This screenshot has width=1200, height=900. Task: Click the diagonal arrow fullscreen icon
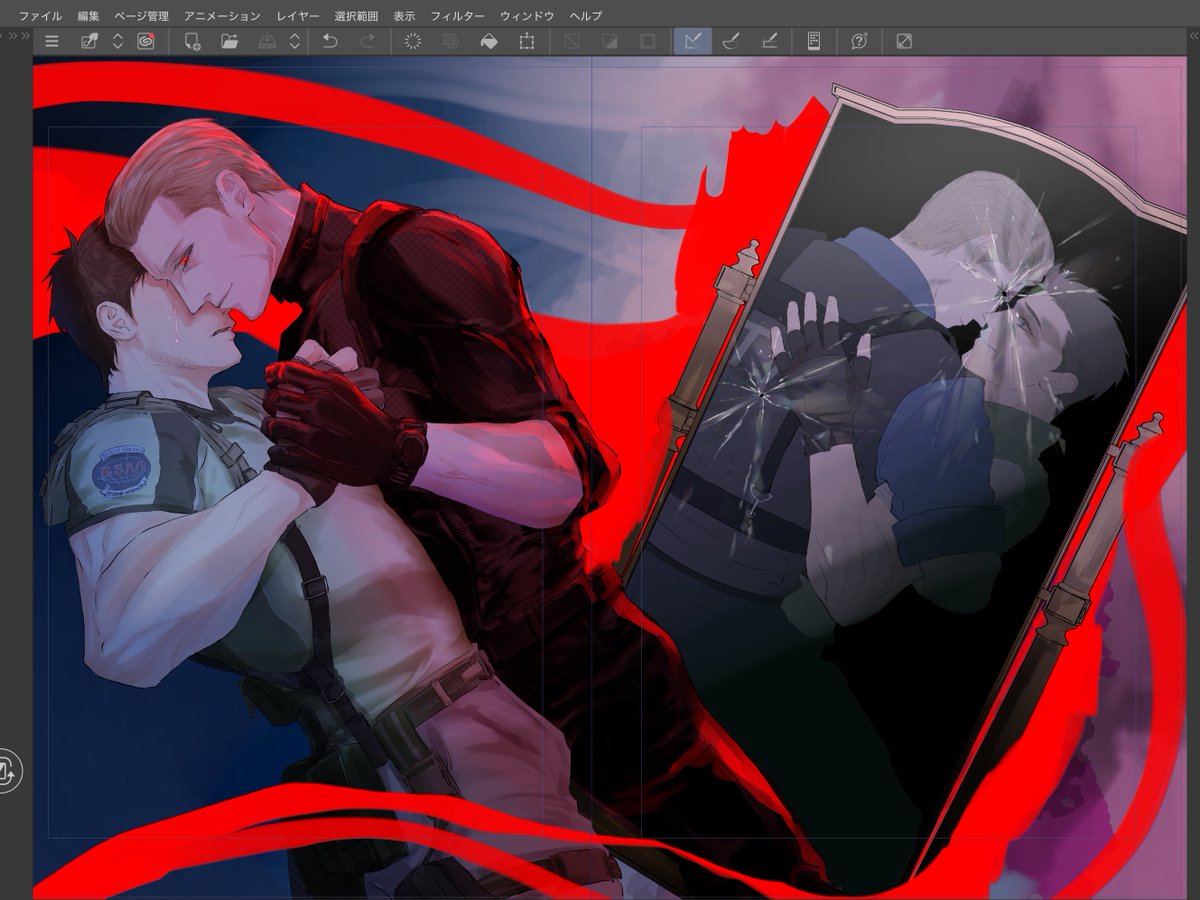tap(904, 41)
